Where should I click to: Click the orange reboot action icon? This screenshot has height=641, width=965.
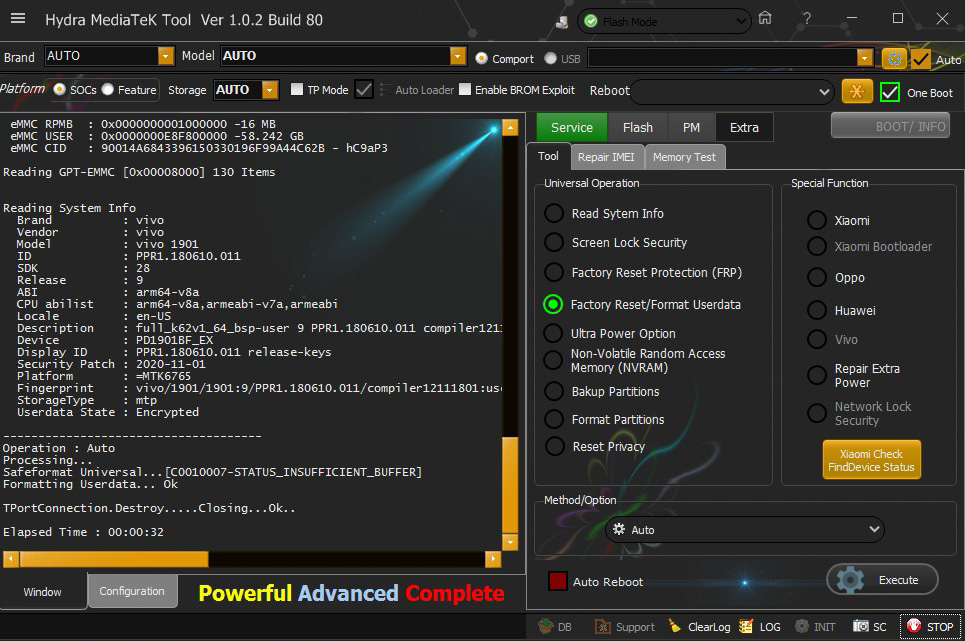[x=857, y=92]
